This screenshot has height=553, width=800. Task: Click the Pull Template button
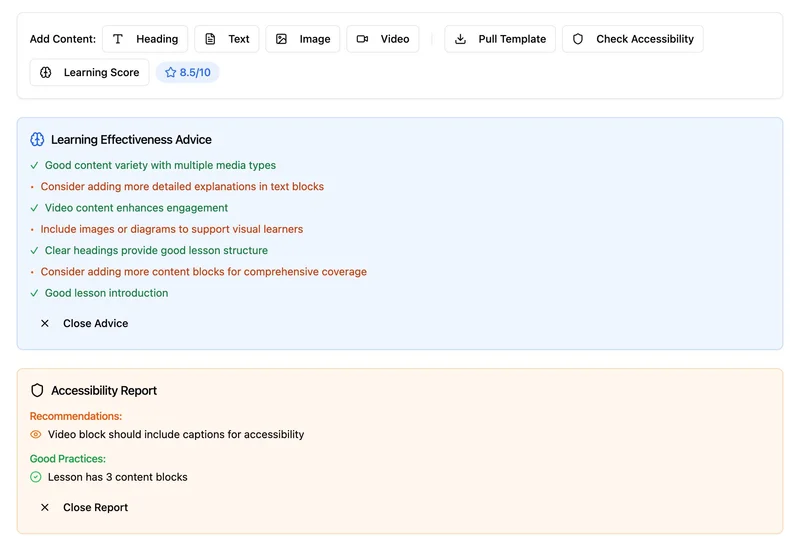(x=500, y=39)
